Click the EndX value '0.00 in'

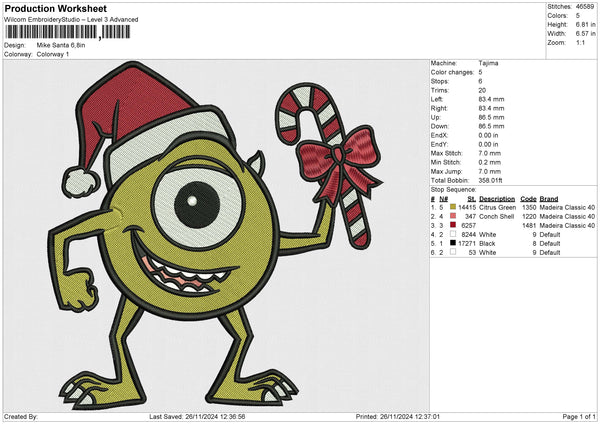(x=488, y=135)
